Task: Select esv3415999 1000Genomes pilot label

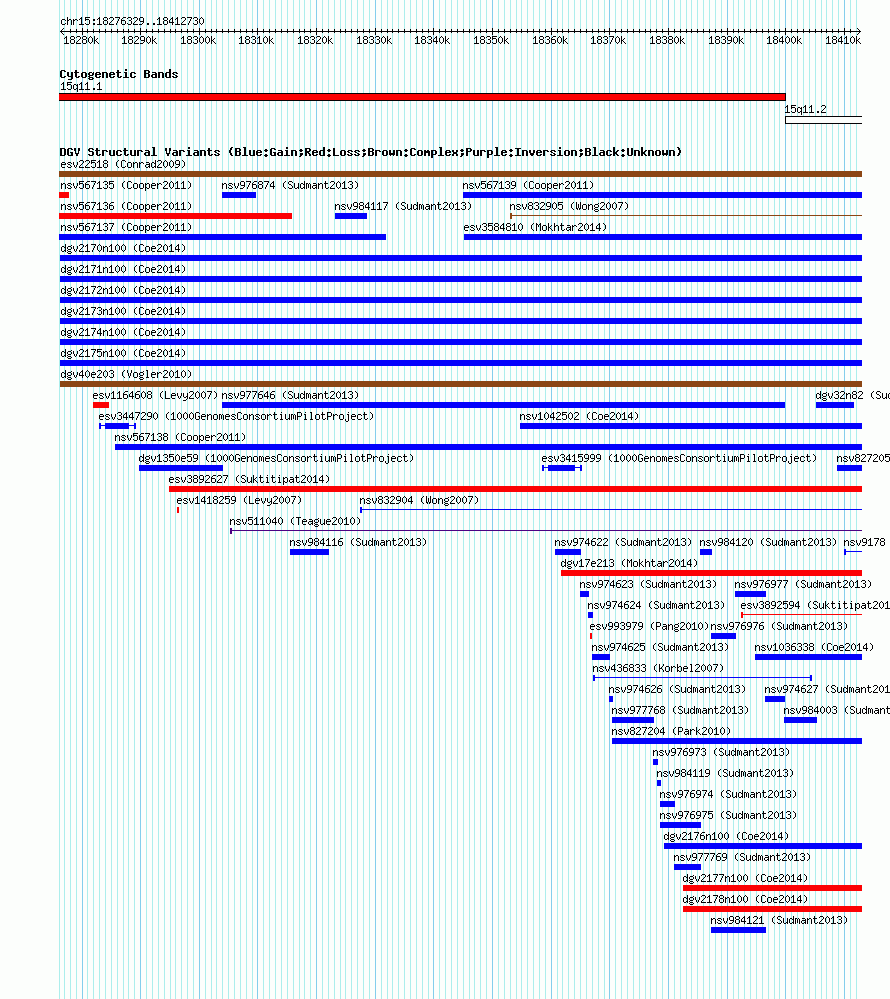Action: tap(678, 459)
